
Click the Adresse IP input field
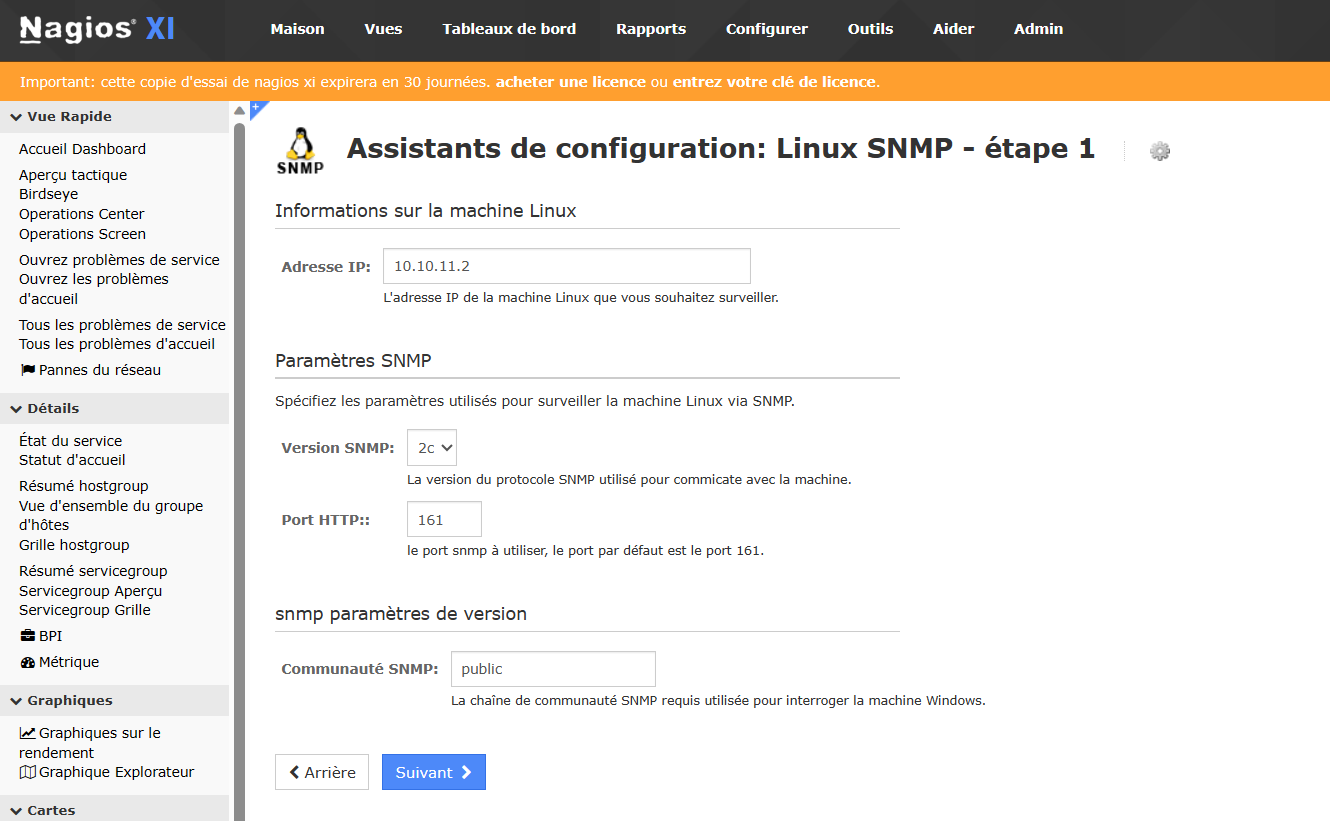click(x=566, y=266)
